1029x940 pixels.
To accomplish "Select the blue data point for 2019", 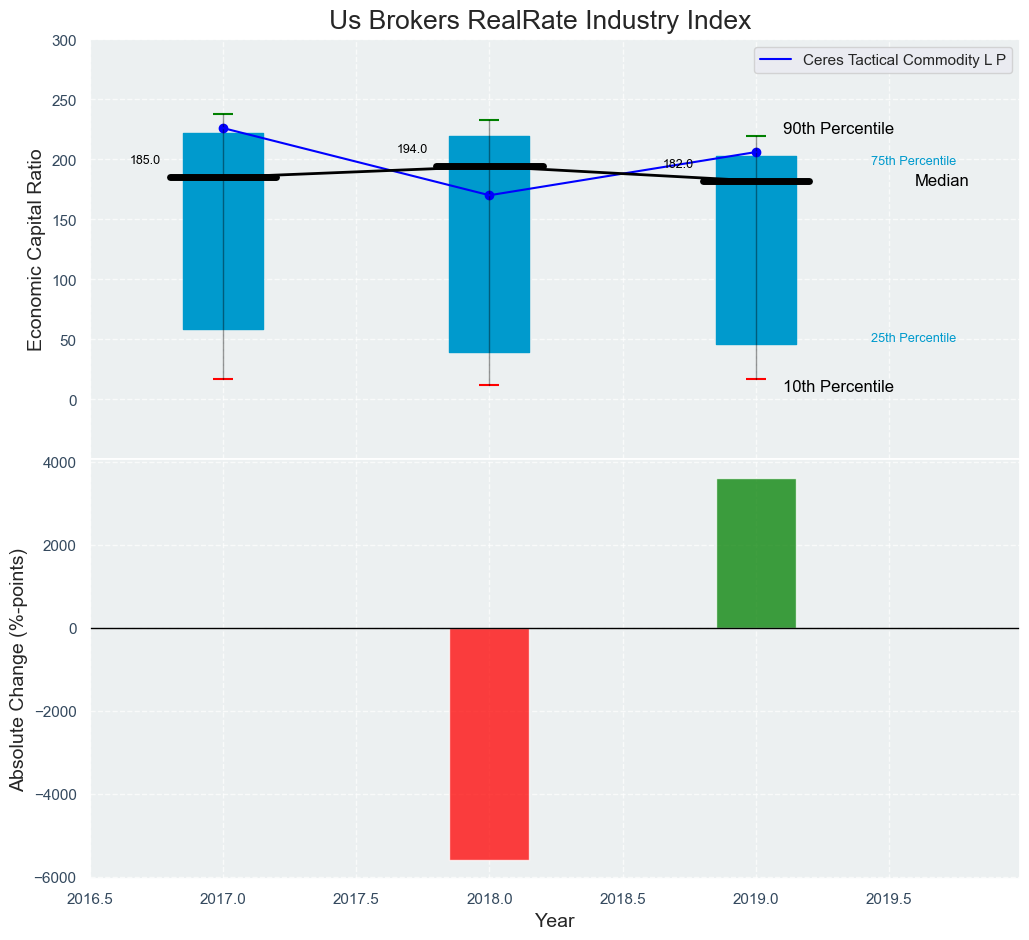I will (x=756, y=152).
